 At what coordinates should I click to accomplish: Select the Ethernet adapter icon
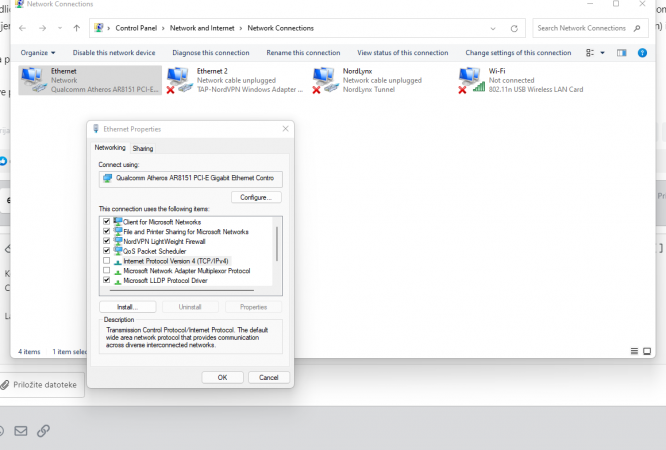click(x=33, y=79)
